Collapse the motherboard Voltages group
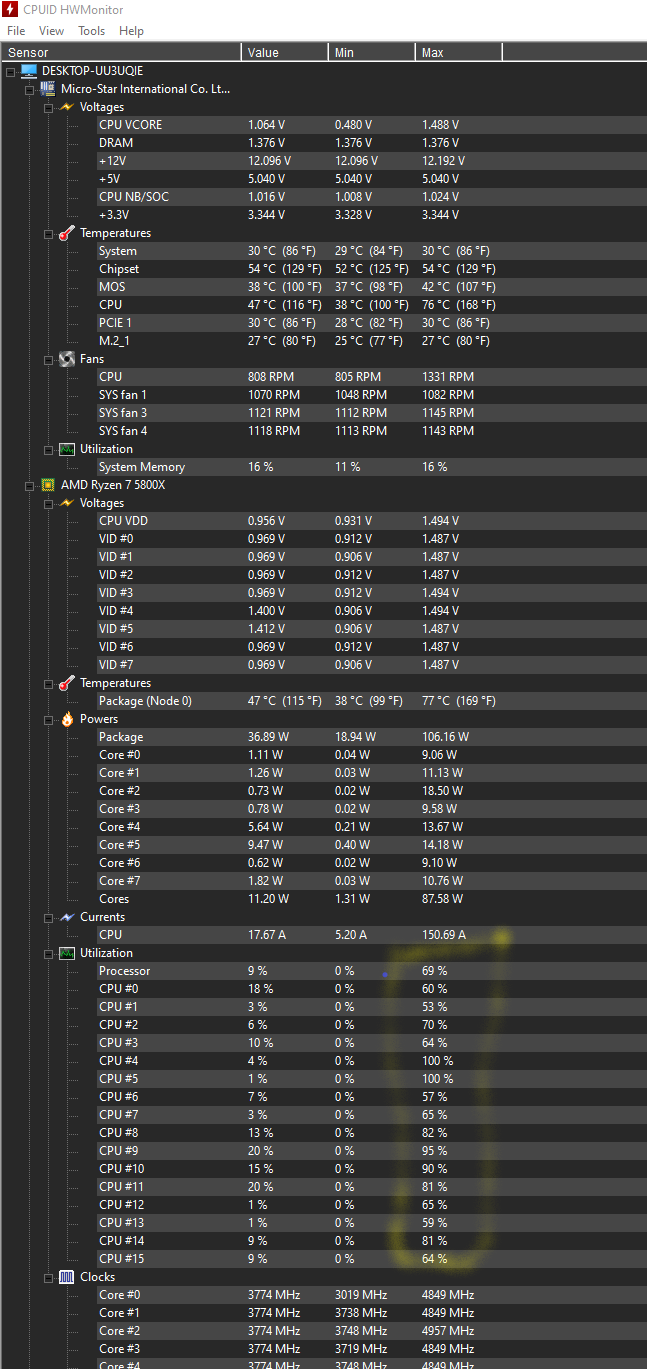 [x=49, y=107]
